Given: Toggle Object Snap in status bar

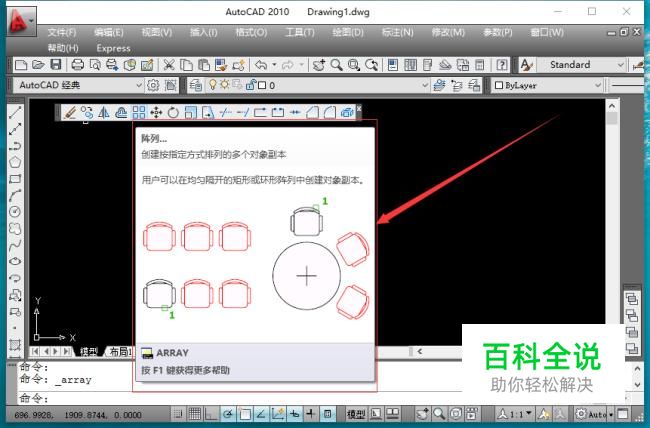Looking at the screenshot, I should pyautogui.click(x=245, y=414).
